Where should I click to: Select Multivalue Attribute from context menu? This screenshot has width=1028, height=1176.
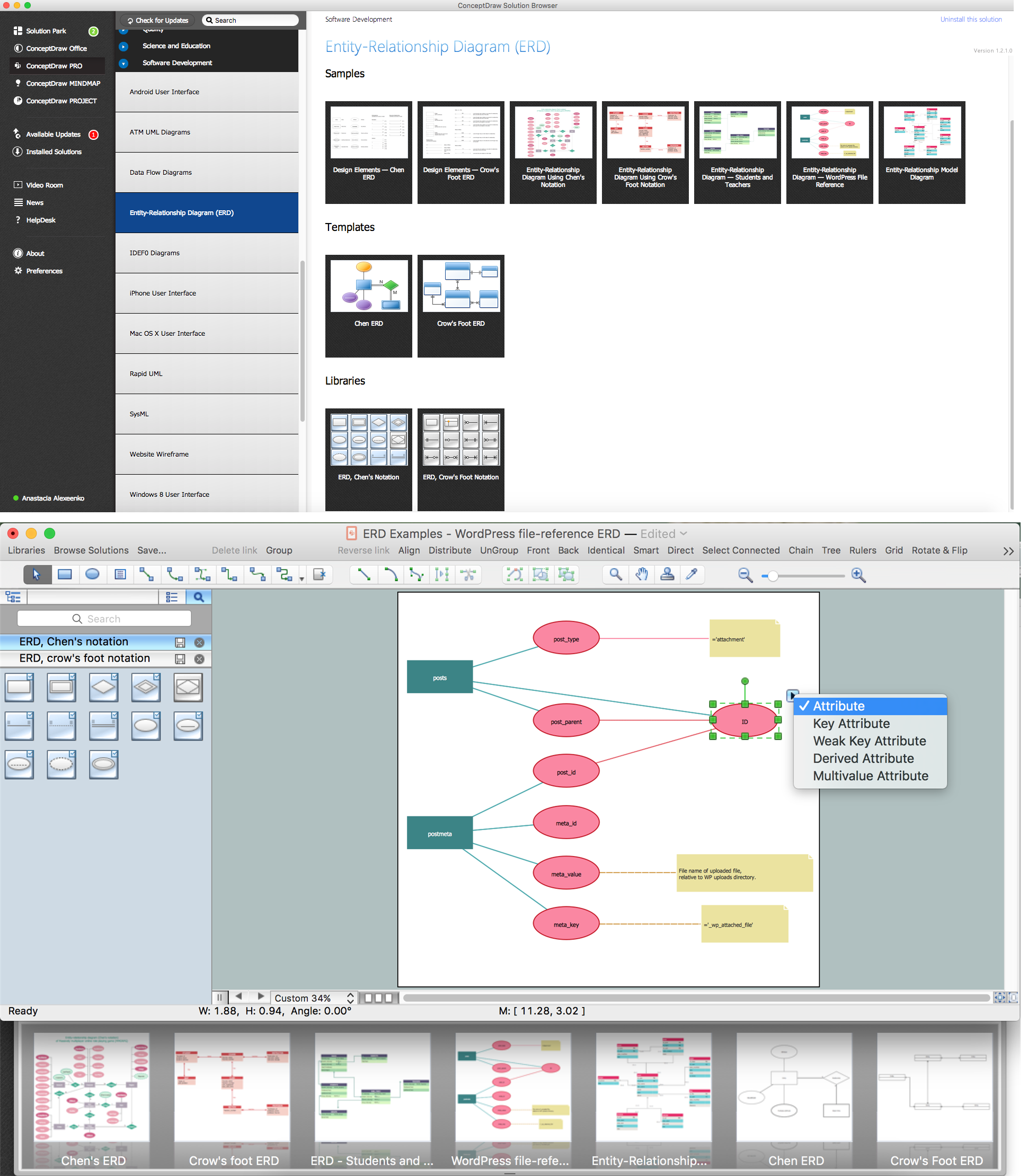pos(868,776)
